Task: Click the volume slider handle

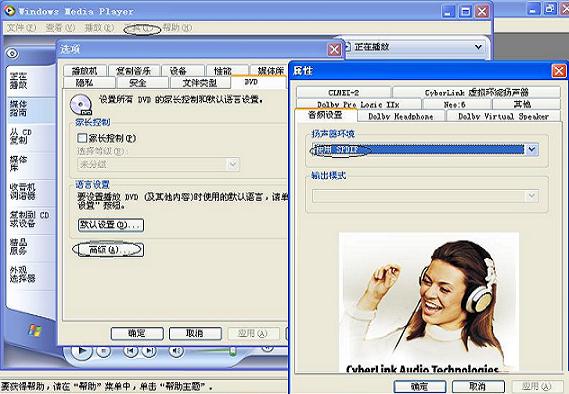Action: pyautogui.click(x=233, y=351)
